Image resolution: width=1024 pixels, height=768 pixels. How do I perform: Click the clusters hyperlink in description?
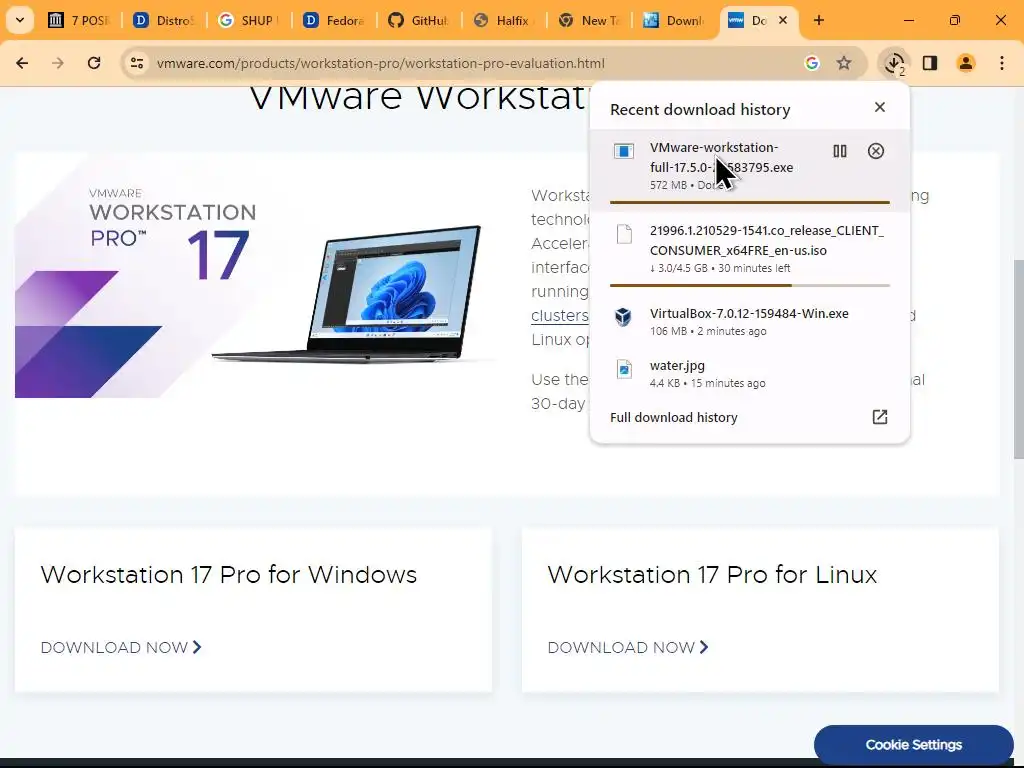tap(560, 315)
